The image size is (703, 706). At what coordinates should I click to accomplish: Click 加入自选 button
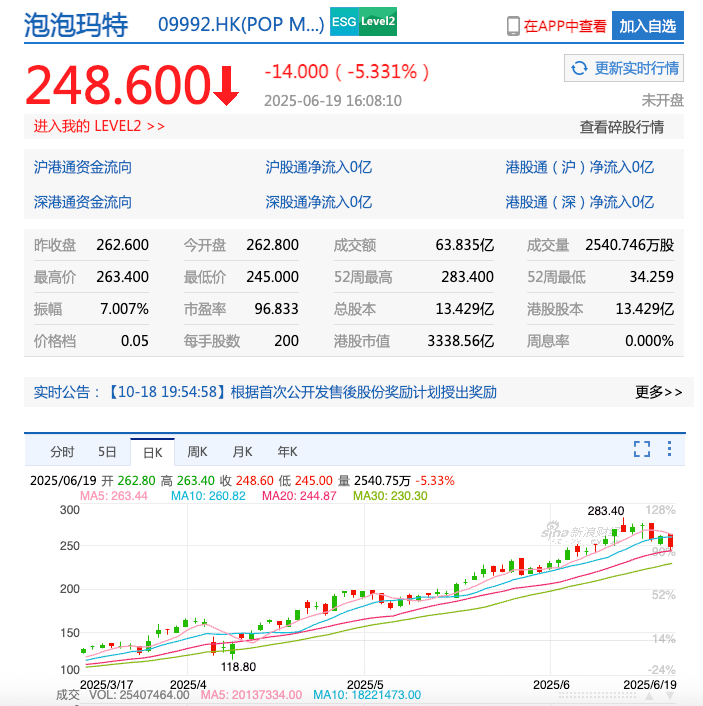(647, 26)
